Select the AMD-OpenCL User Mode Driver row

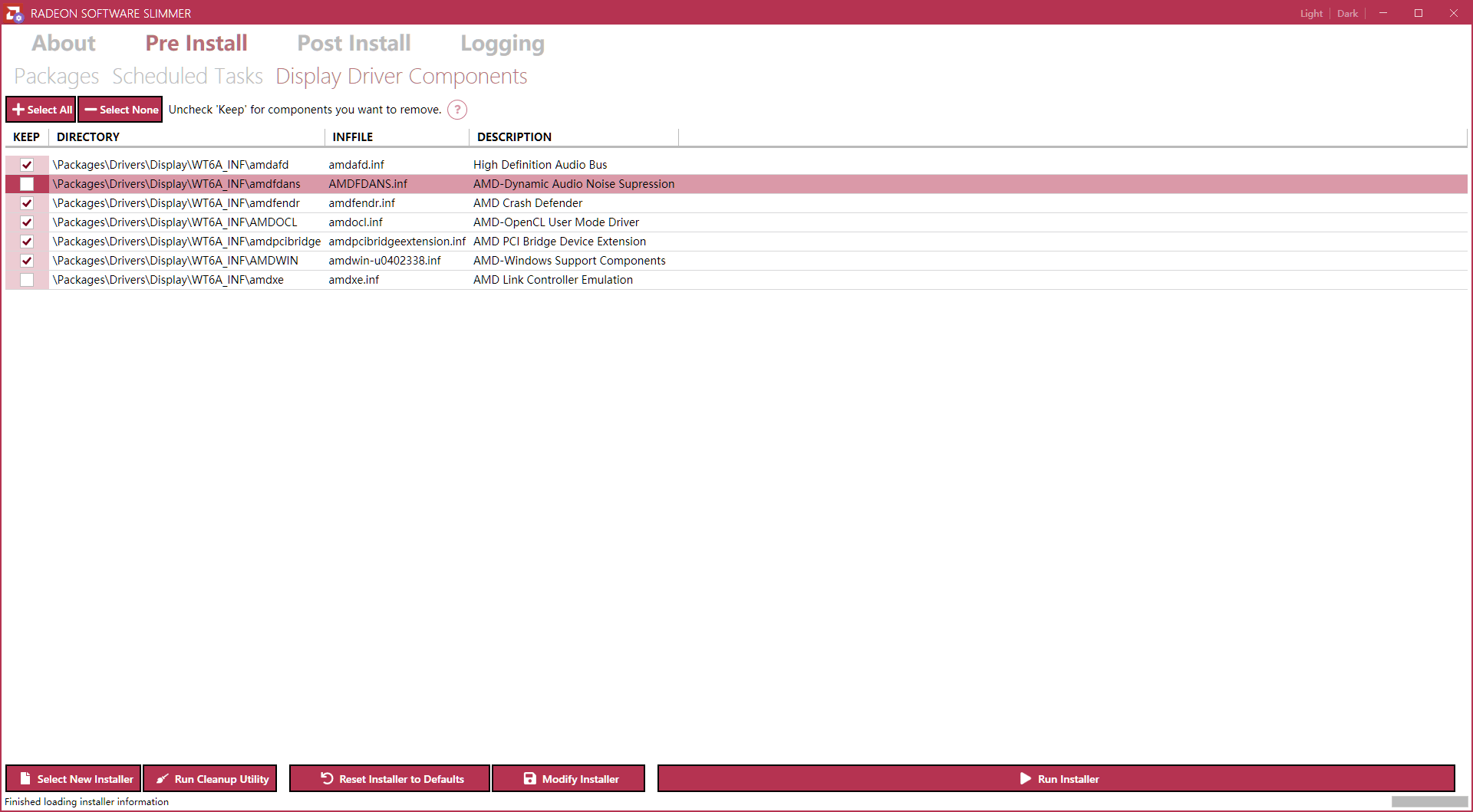(555, 222)
